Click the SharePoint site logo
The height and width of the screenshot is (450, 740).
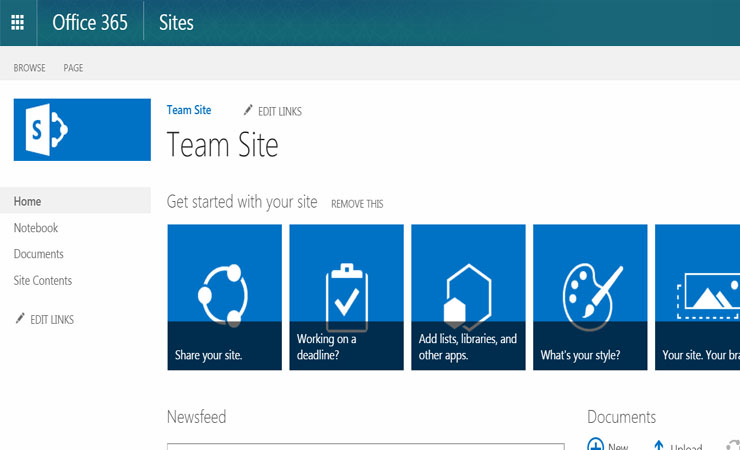(x=82, y=129)
